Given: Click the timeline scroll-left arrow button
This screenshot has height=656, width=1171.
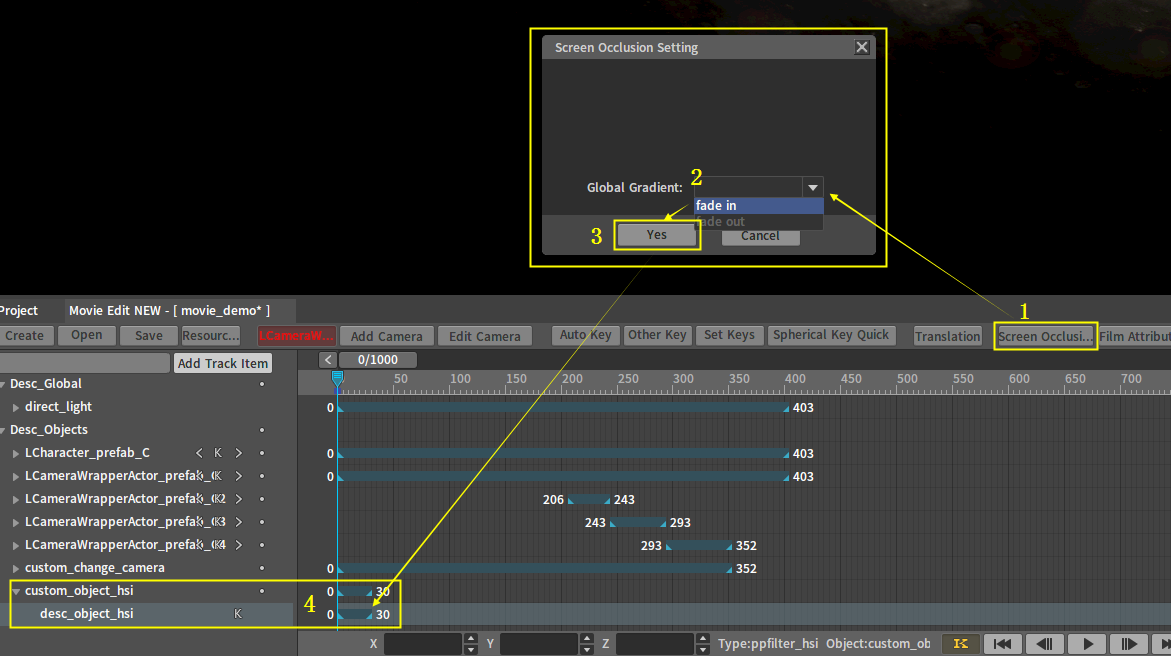Looking at the screenshot, I should (x=327, y=360).
